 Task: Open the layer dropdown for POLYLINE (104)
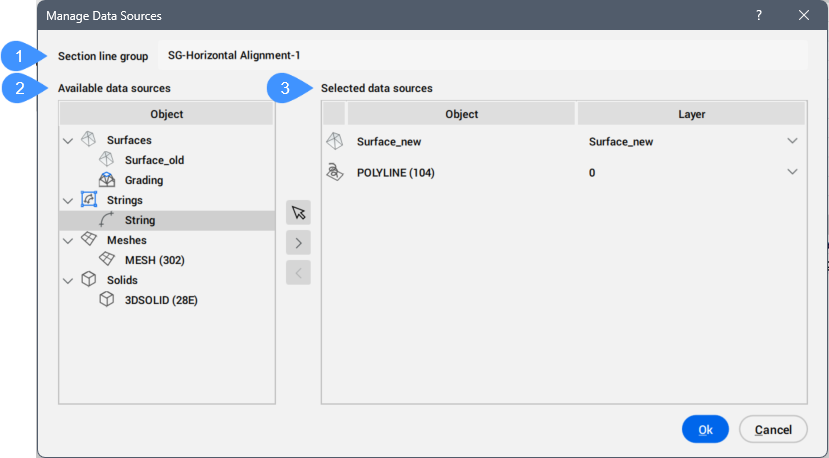[792, 172]
